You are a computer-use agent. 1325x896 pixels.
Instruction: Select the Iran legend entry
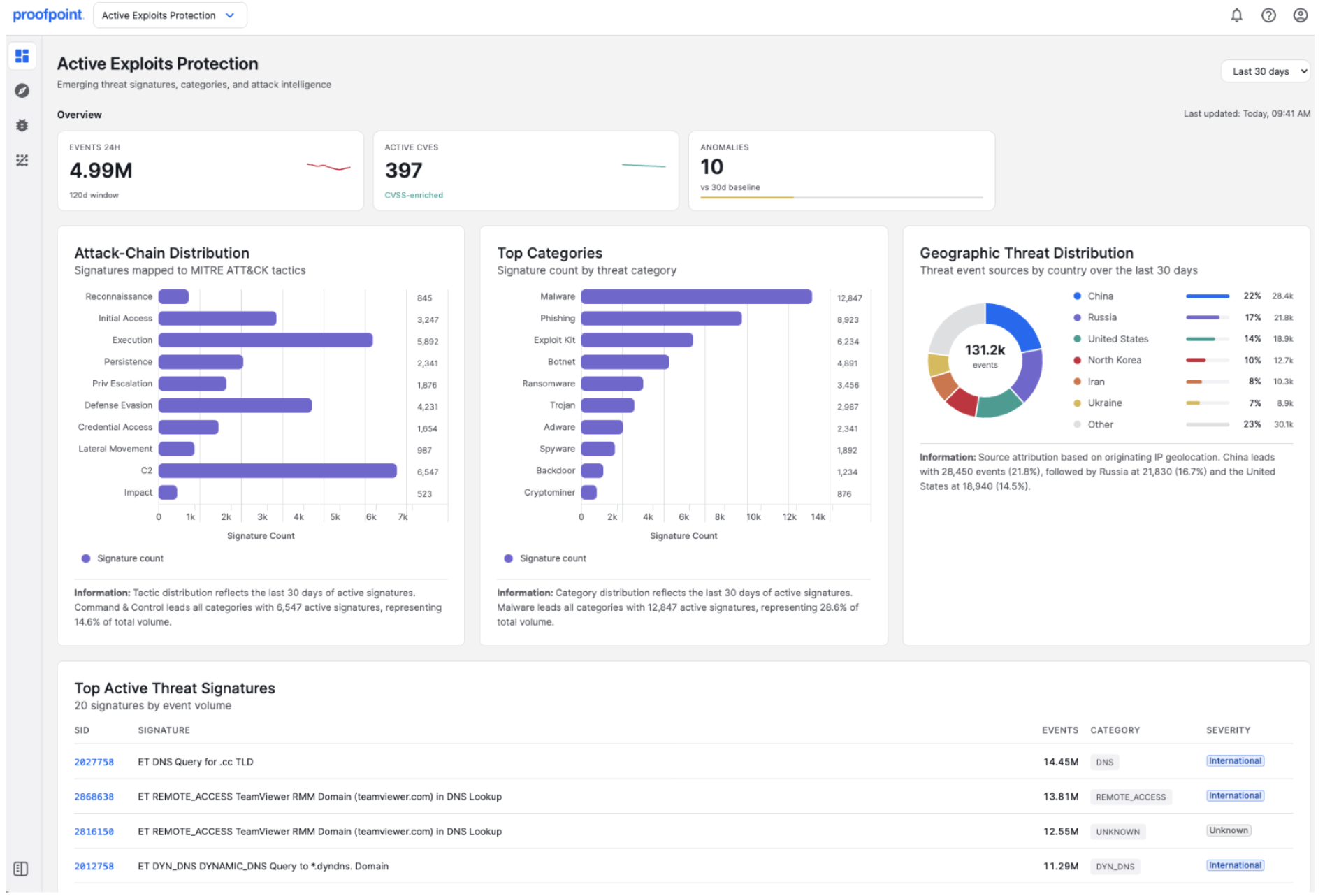[x=1183, y=382]
